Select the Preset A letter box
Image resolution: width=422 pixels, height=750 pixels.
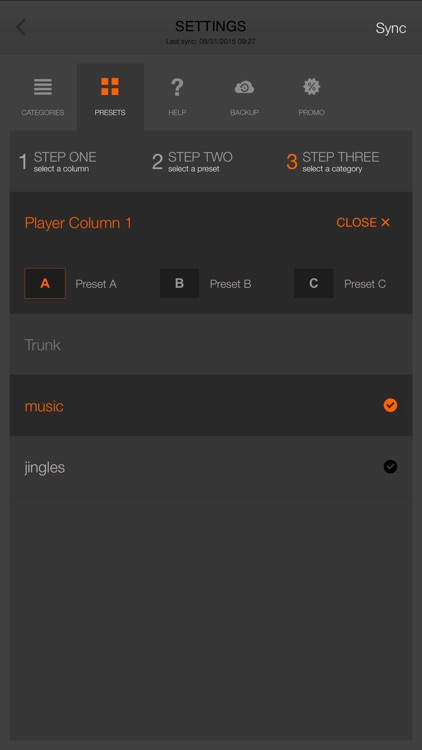[x=45, y=283]
